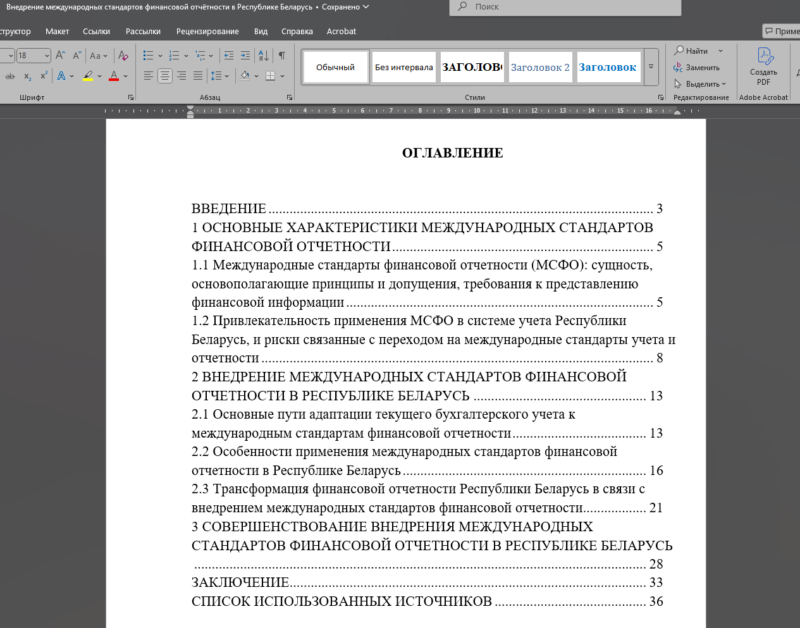Click the right indent marker on ruler
Screen dimensions: 800x628
point(677,112)
